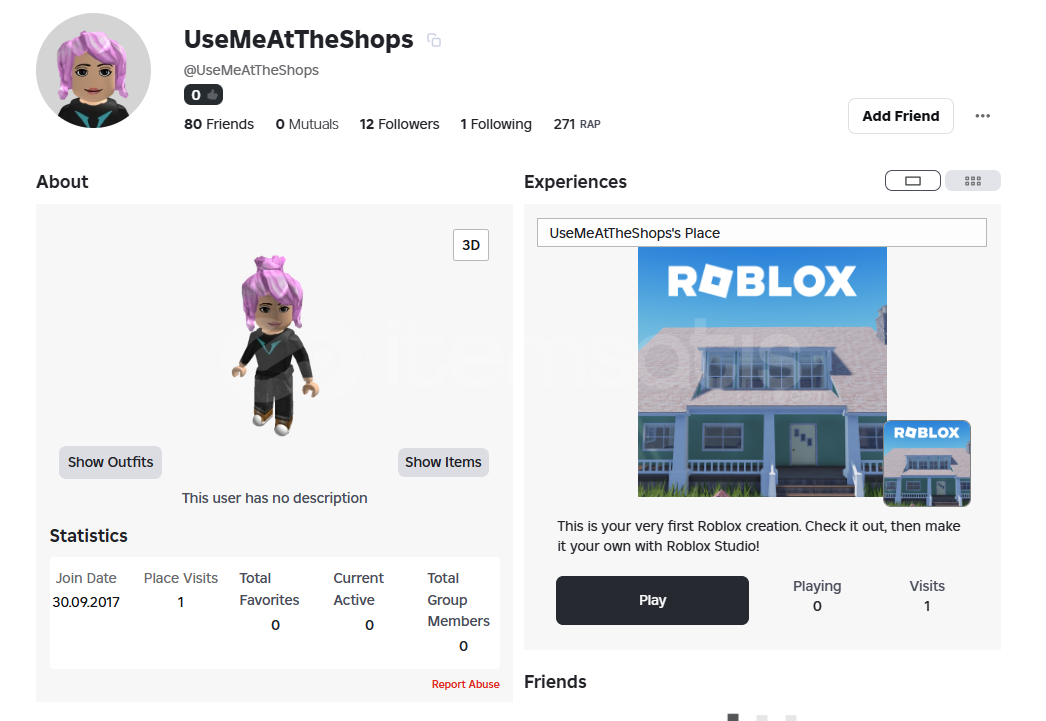Toggle the 3D avatar view

click(471, 245)
